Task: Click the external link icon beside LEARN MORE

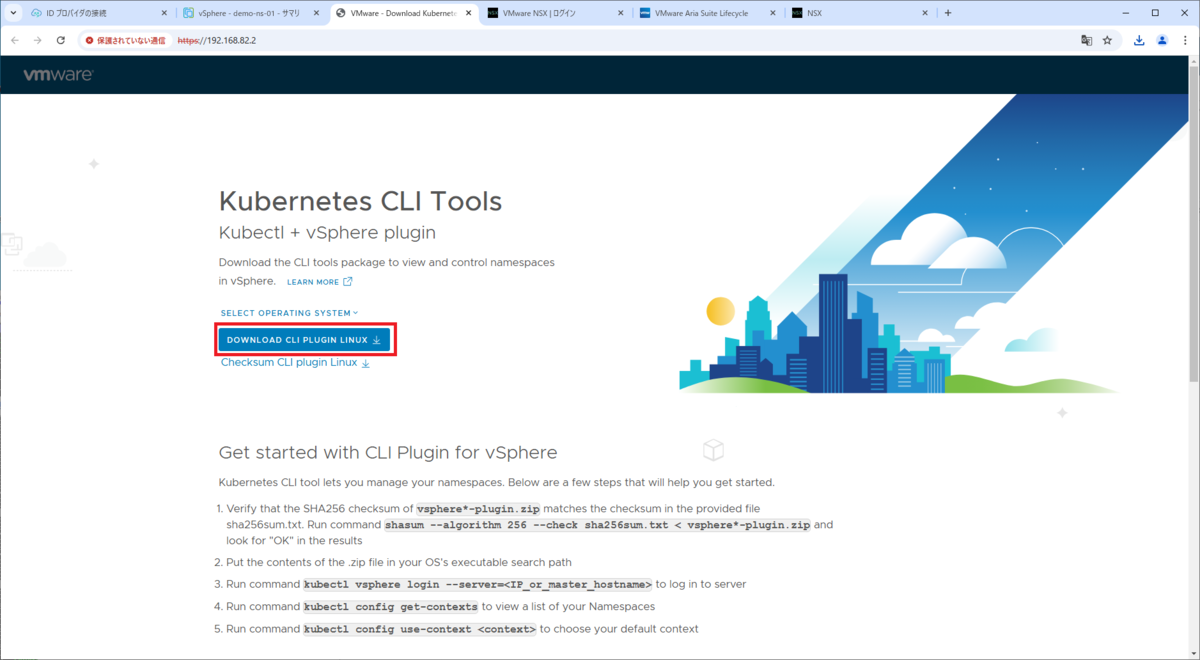Action: pos(348,282)
